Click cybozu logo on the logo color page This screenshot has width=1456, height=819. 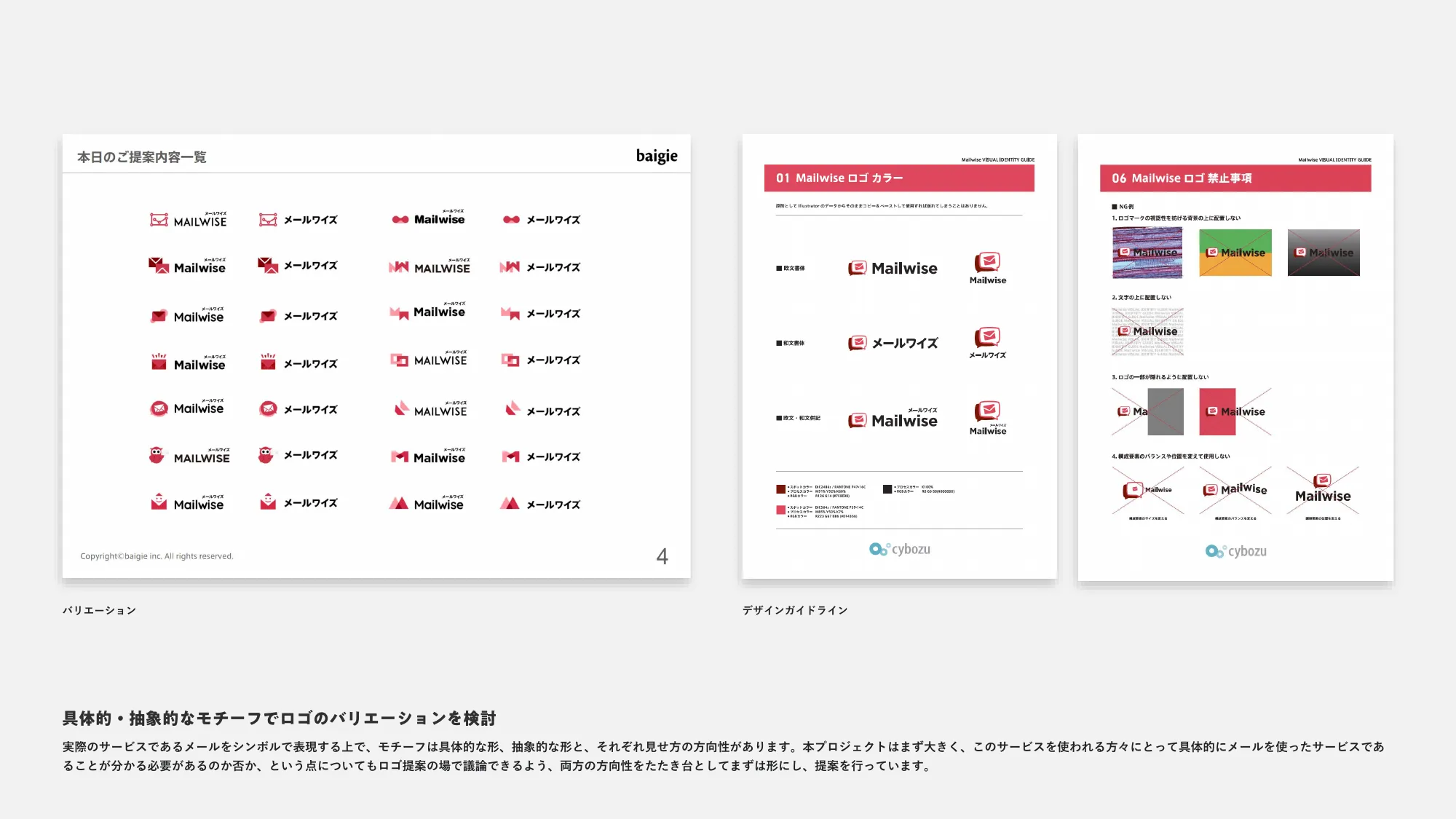coord(900,549)
